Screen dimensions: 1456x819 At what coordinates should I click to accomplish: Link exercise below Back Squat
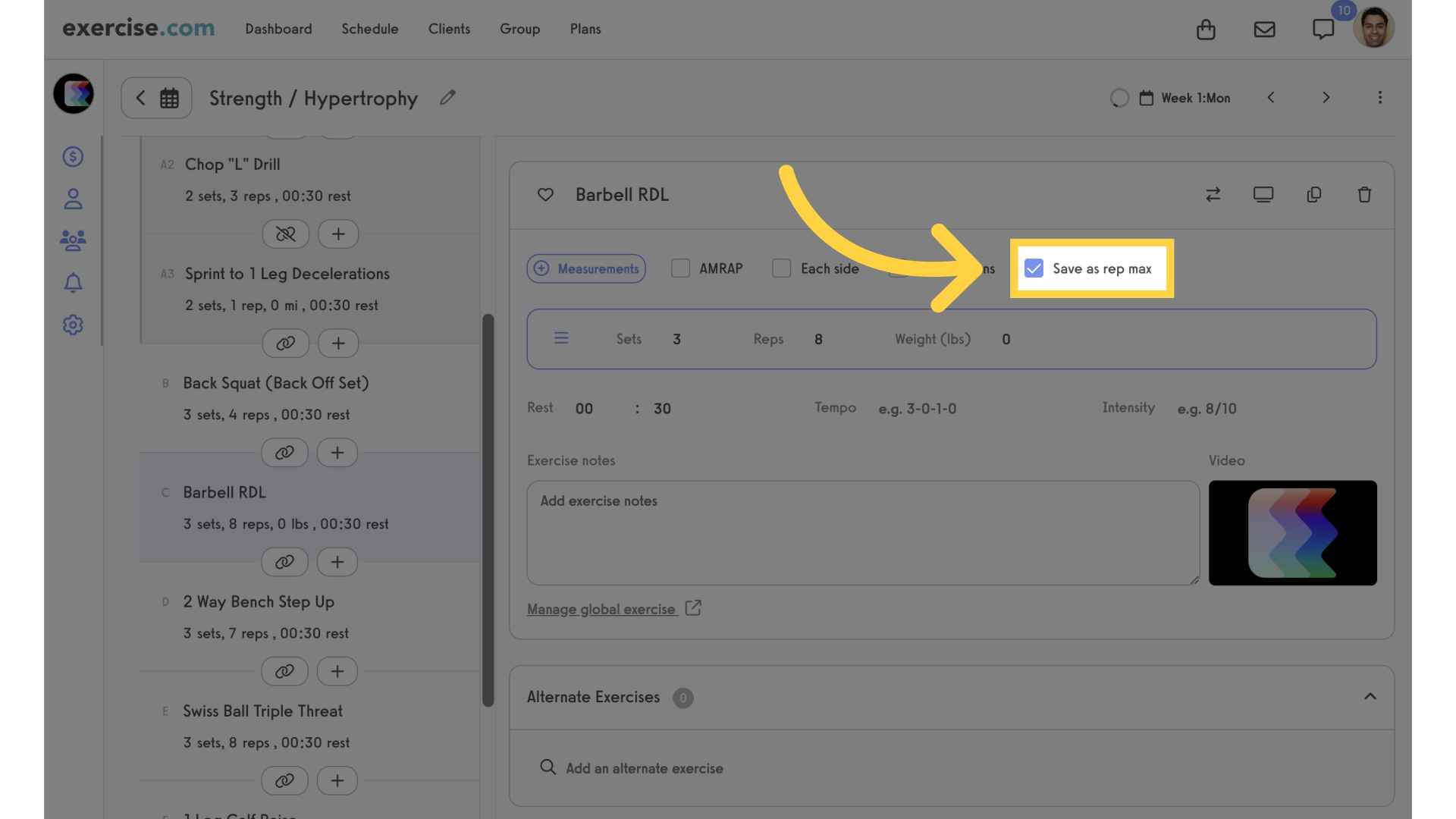point(284,453)
